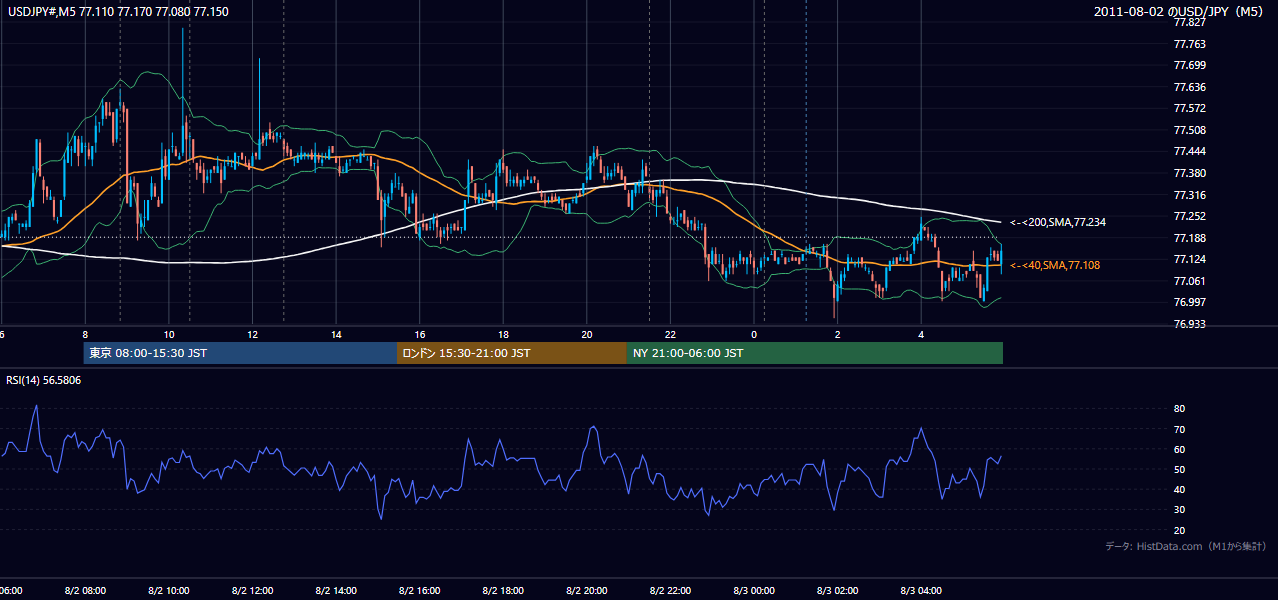Click the RSI(14) 56.5806 indicator label
This screenshot has width=1278, height=600.
click(44, 380)
